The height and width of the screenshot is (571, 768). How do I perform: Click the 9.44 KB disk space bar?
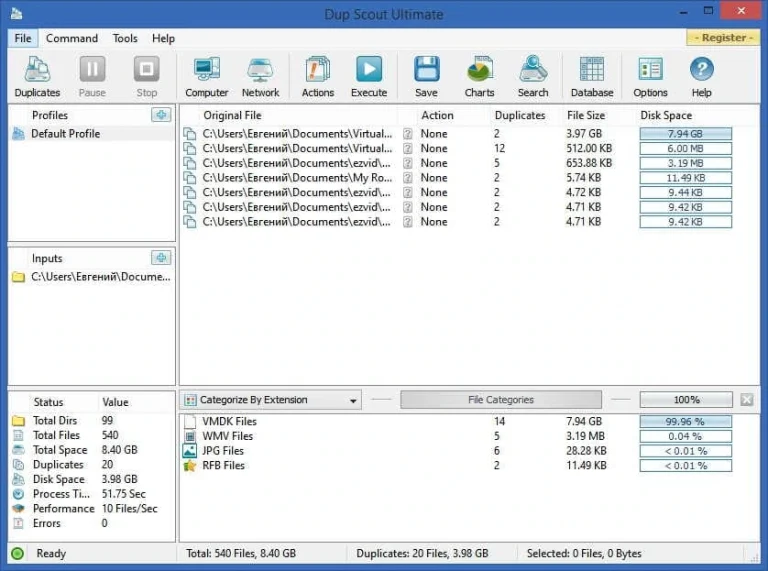[x=686, y=192]
